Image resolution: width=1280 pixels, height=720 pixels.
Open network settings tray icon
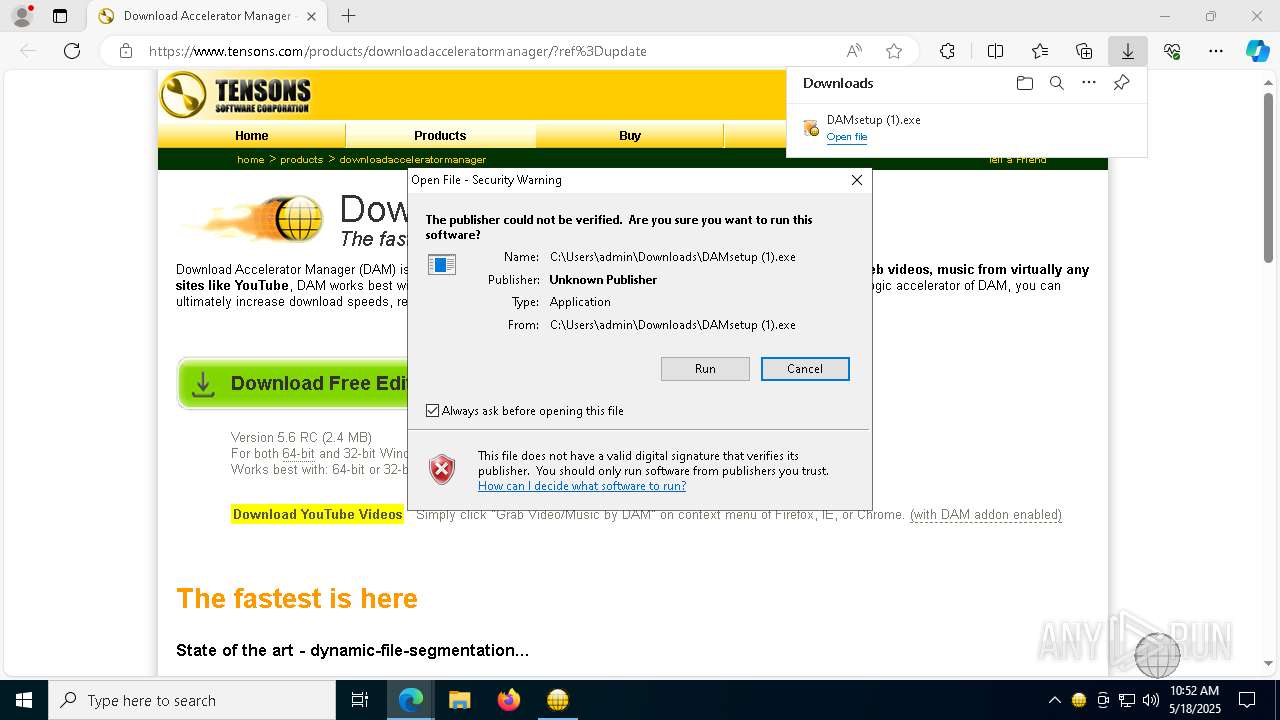tap(1127, 700)
